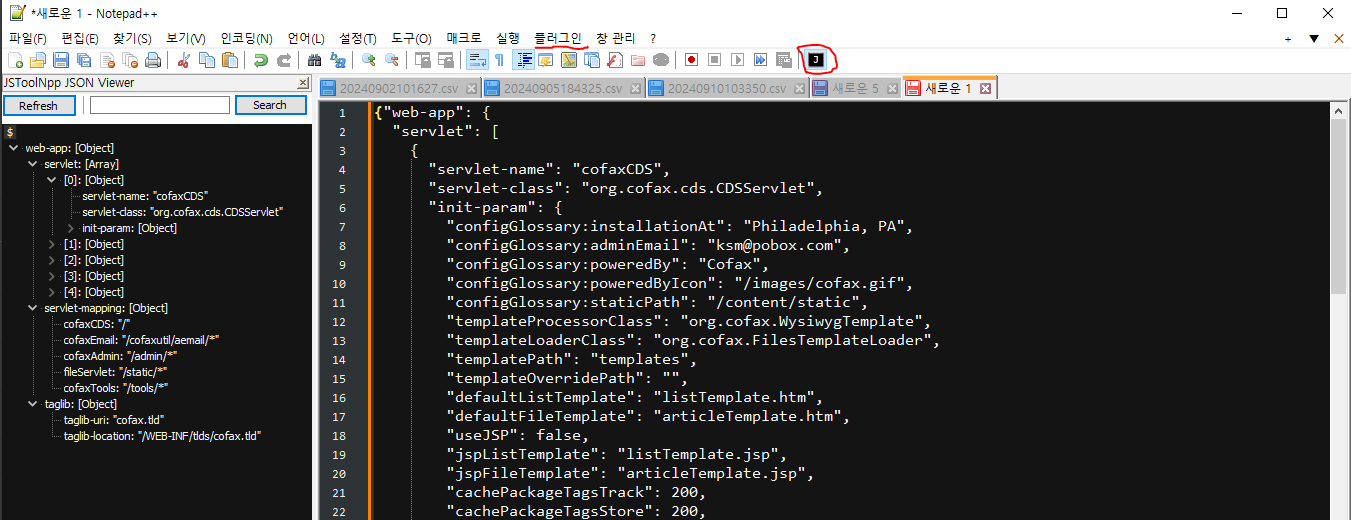Toggle show all characters pilcrow icon
The height and width of the screenshot is (520, 1351).
click(500, 60)
